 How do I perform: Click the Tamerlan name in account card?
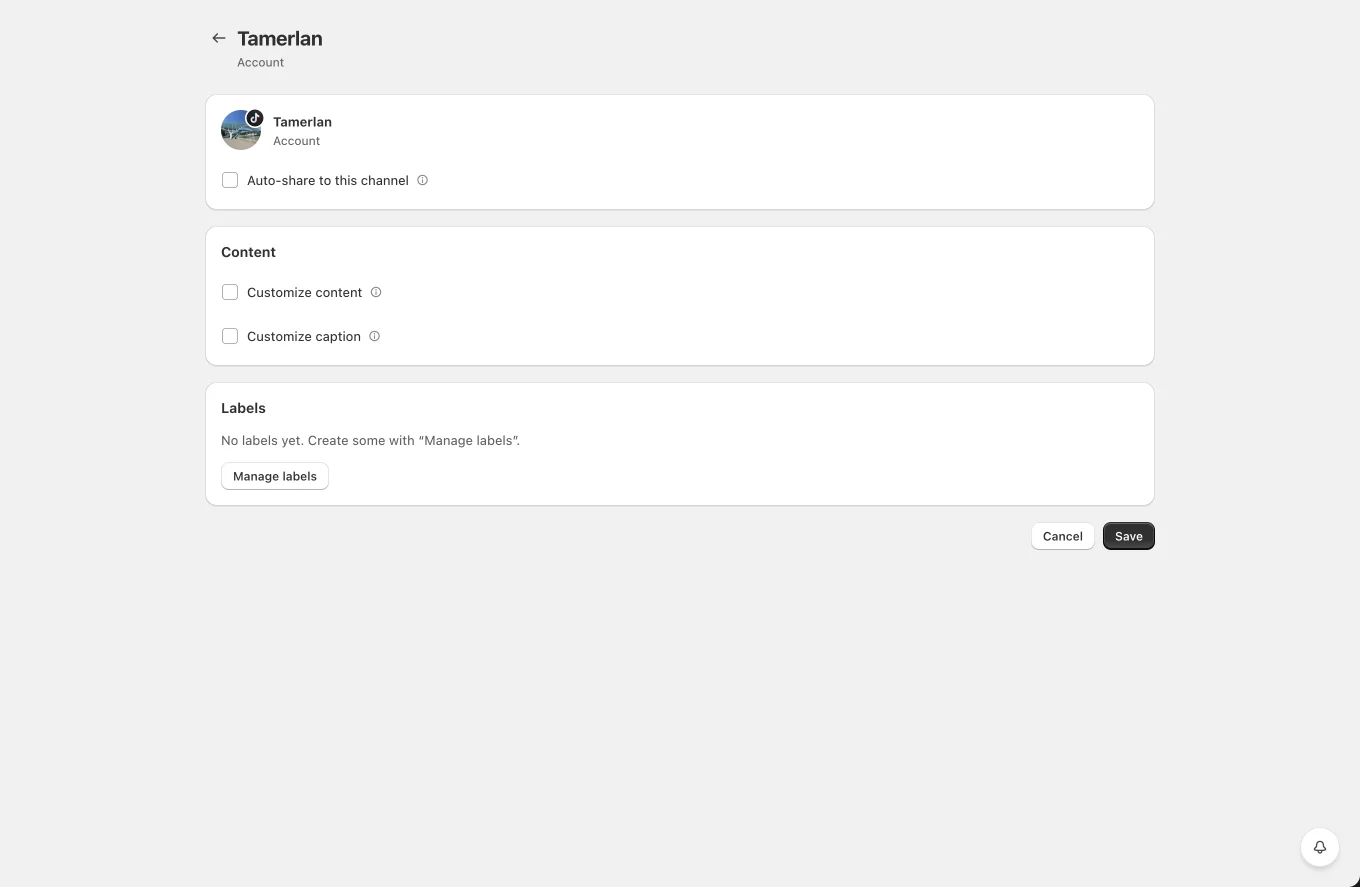[x=302, y=121]
